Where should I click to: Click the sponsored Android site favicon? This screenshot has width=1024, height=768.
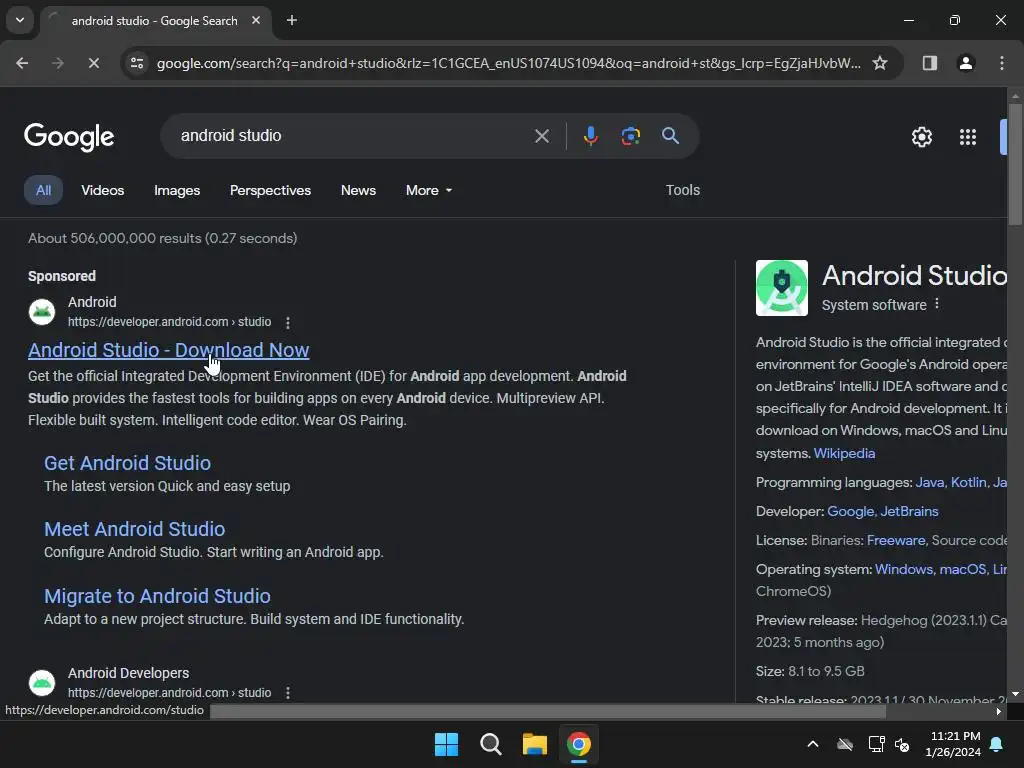(x=42, y=312)
